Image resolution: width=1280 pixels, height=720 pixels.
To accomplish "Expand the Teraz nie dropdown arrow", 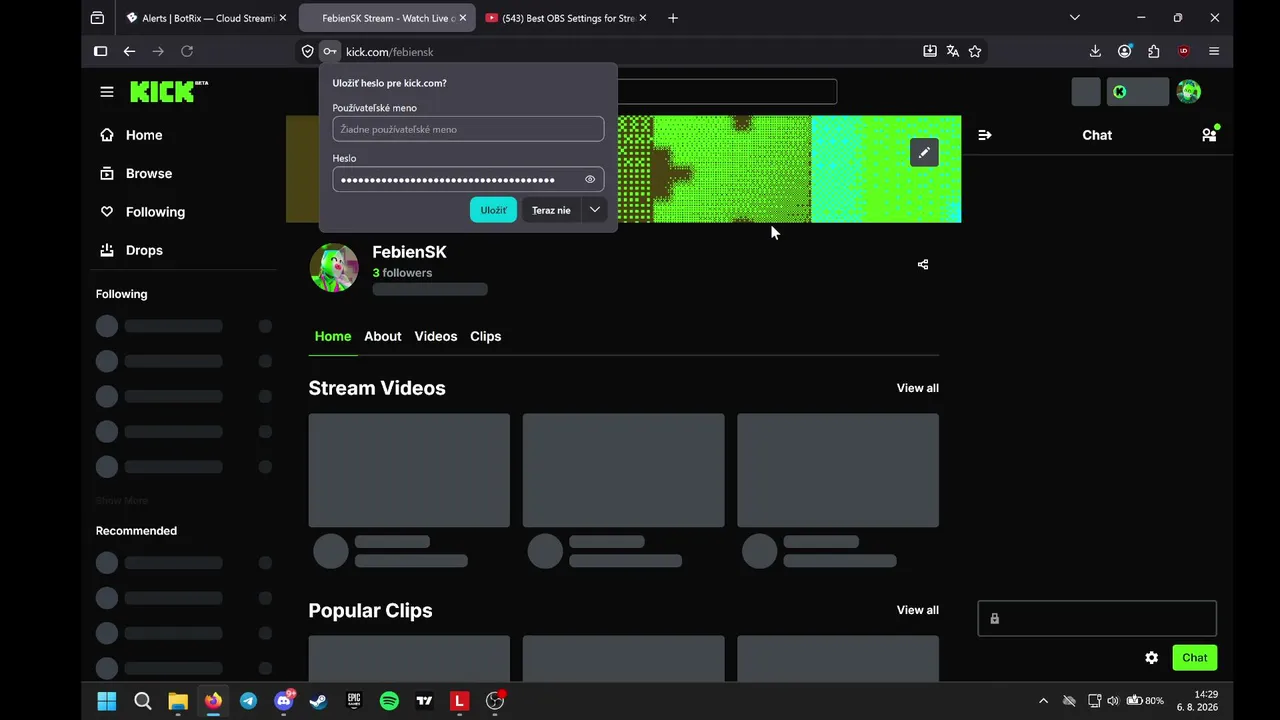I will pos(594,210).
